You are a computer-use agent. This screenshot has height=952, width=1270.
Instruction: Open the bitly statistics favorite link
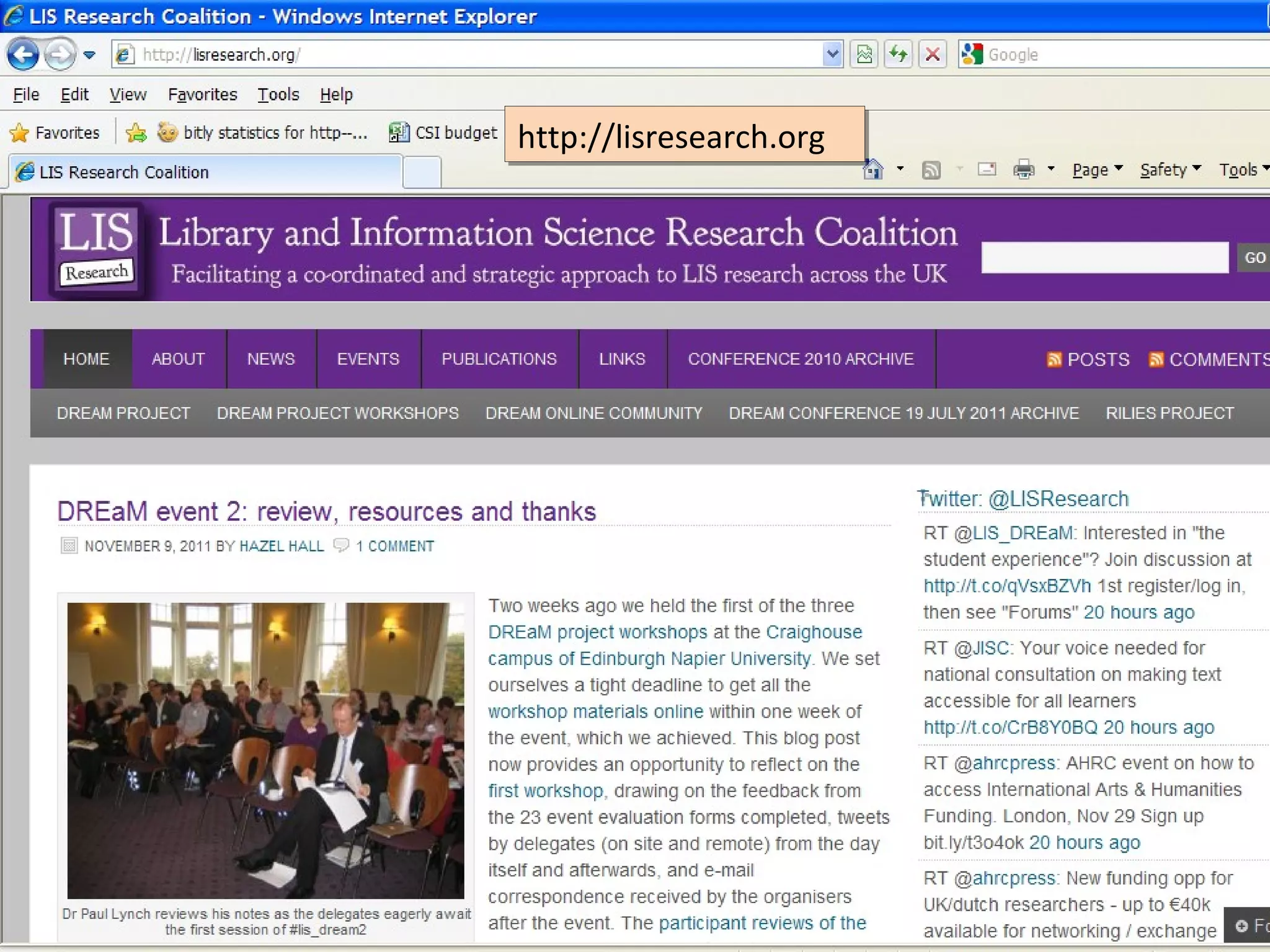point(262,133)
